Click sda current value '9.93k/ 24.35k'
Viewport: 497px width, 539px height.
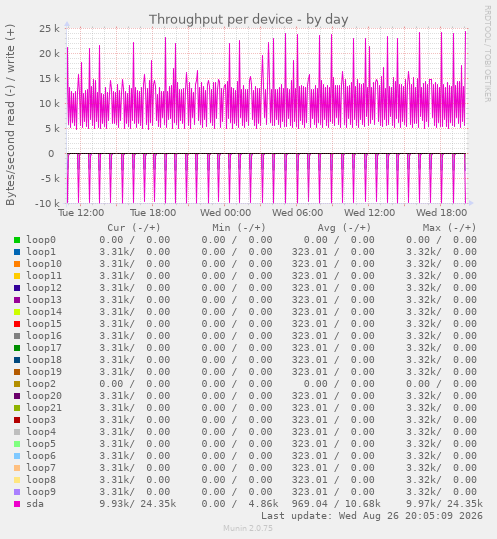pyautogui.click(x=137, y=504)
